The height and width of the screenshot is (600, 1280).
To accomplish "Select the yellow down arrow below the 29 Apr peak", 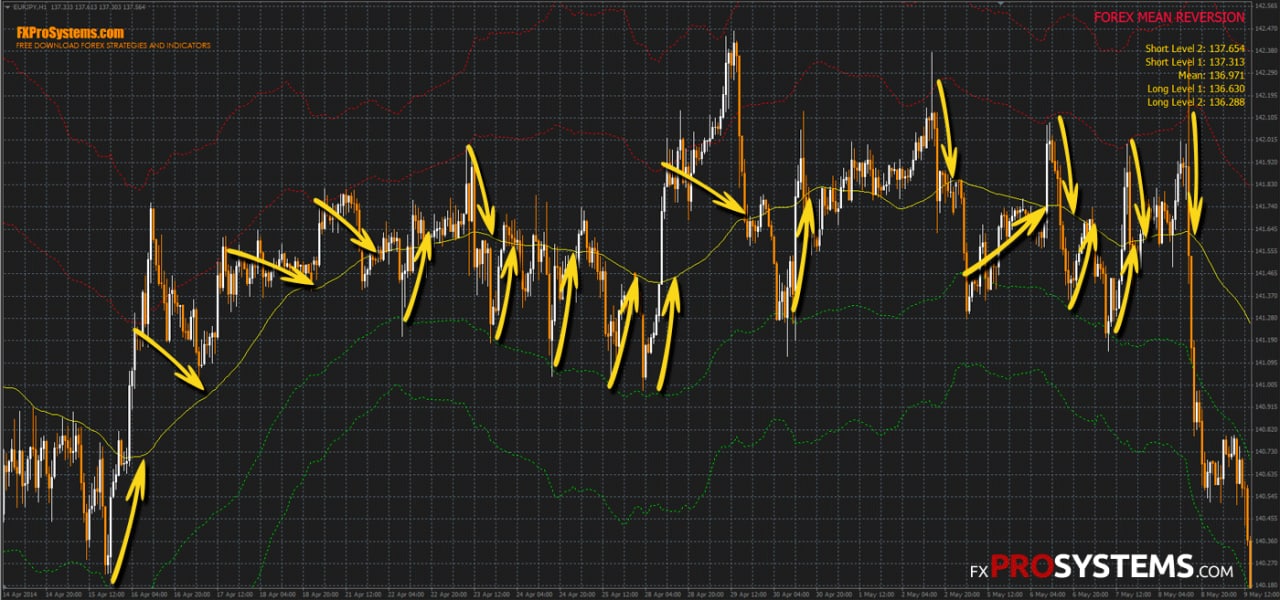I will 705,187.
